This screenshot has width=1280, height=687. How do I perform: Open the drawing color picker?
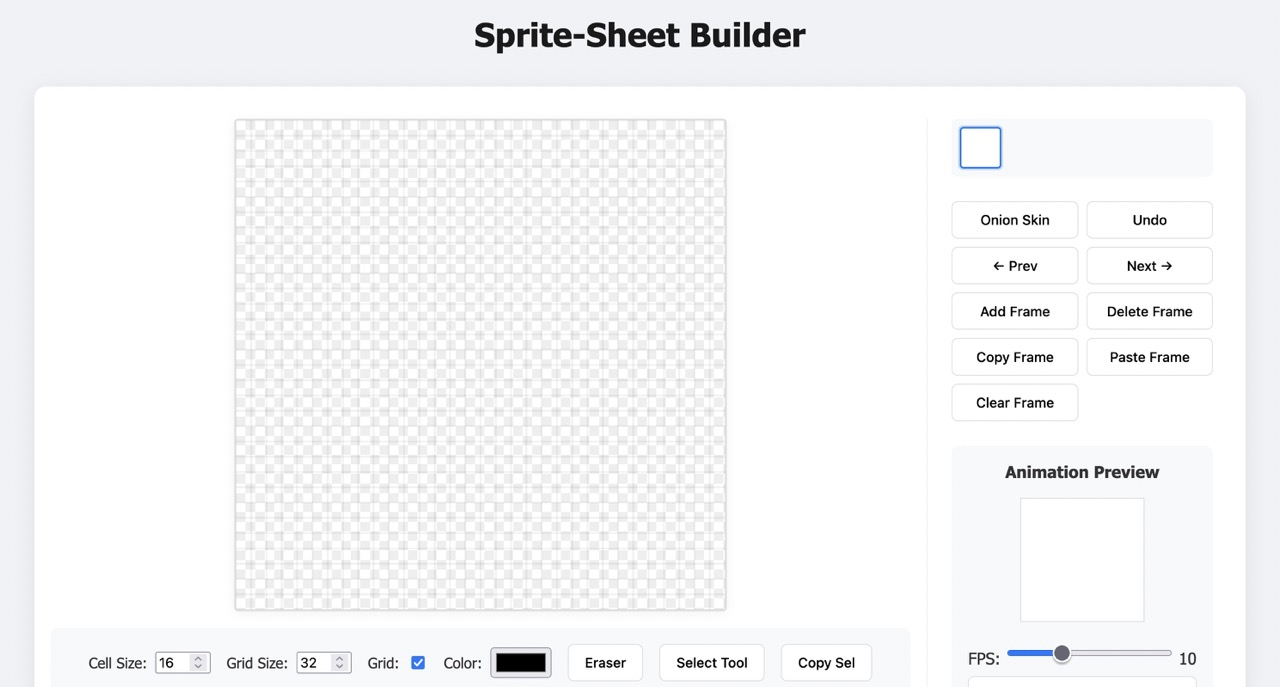520,662
